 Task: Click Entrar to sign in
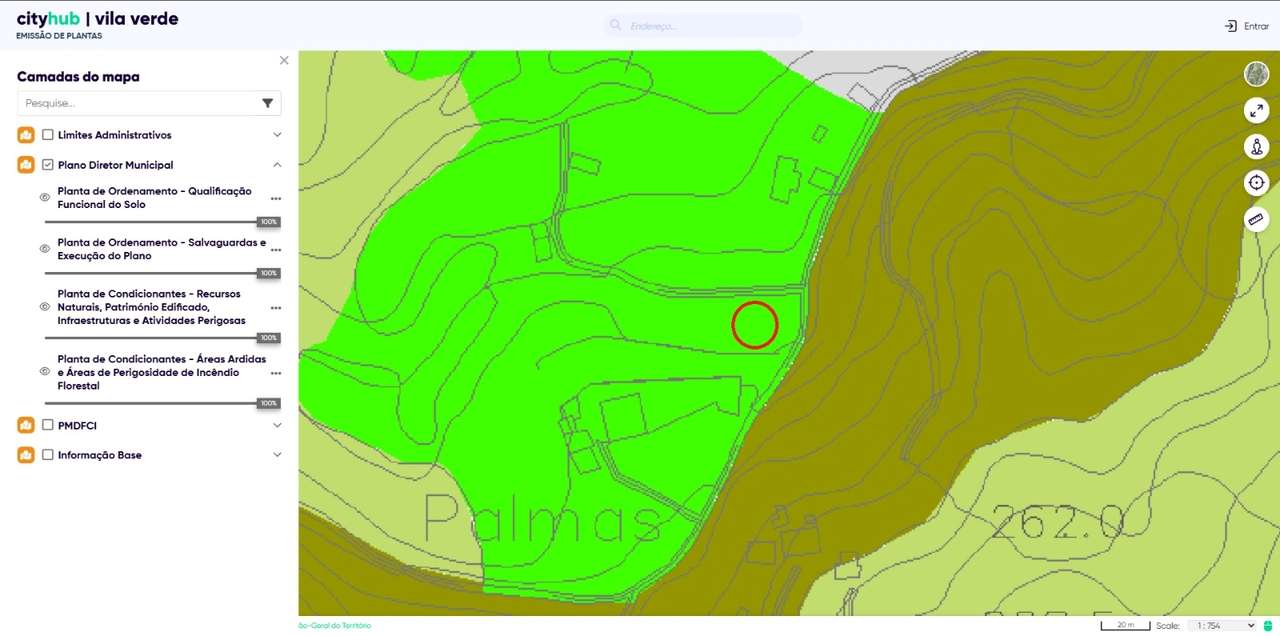(x=1246, y=26)
